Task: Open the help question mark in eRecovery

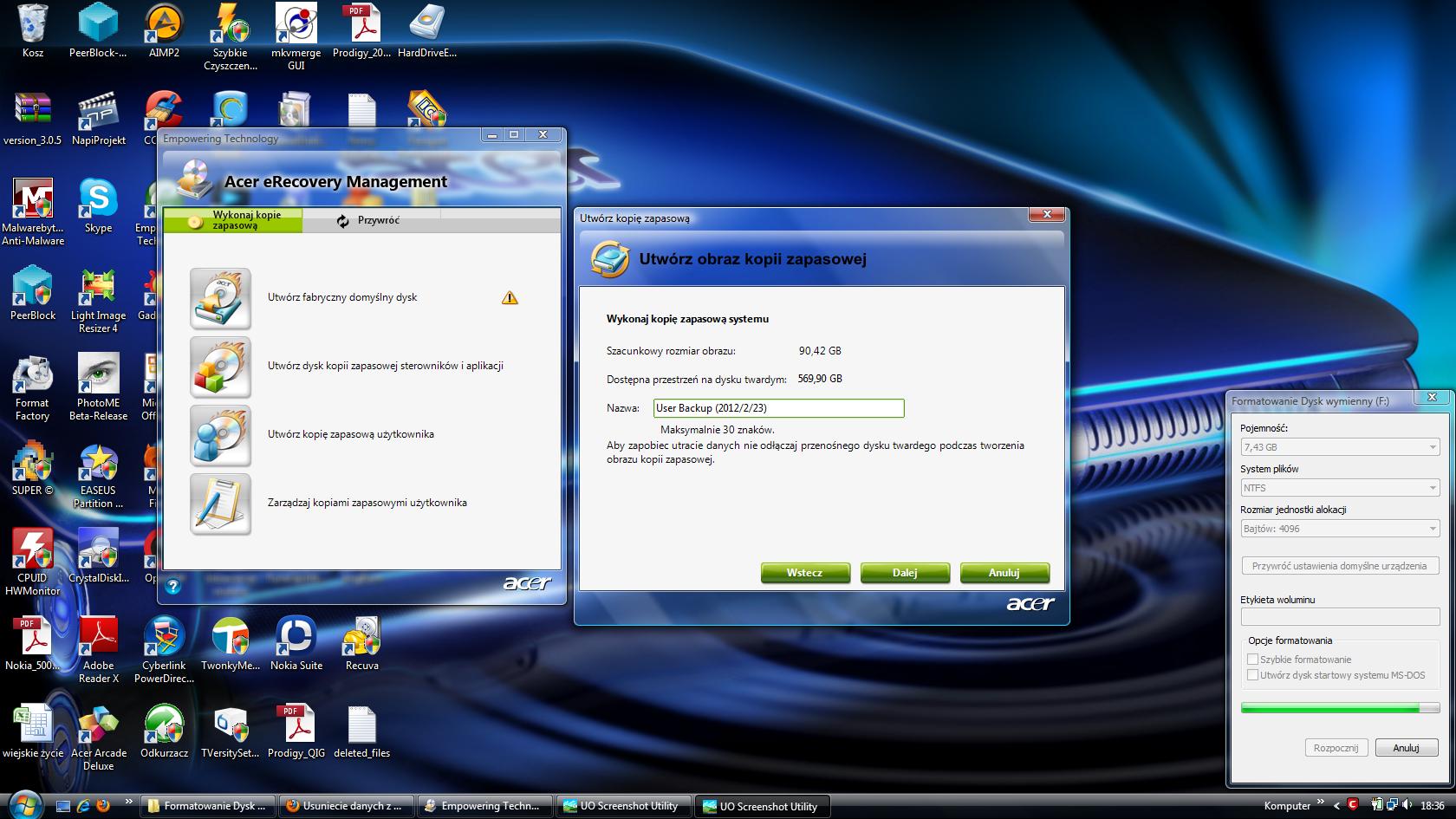Action: 172,586
